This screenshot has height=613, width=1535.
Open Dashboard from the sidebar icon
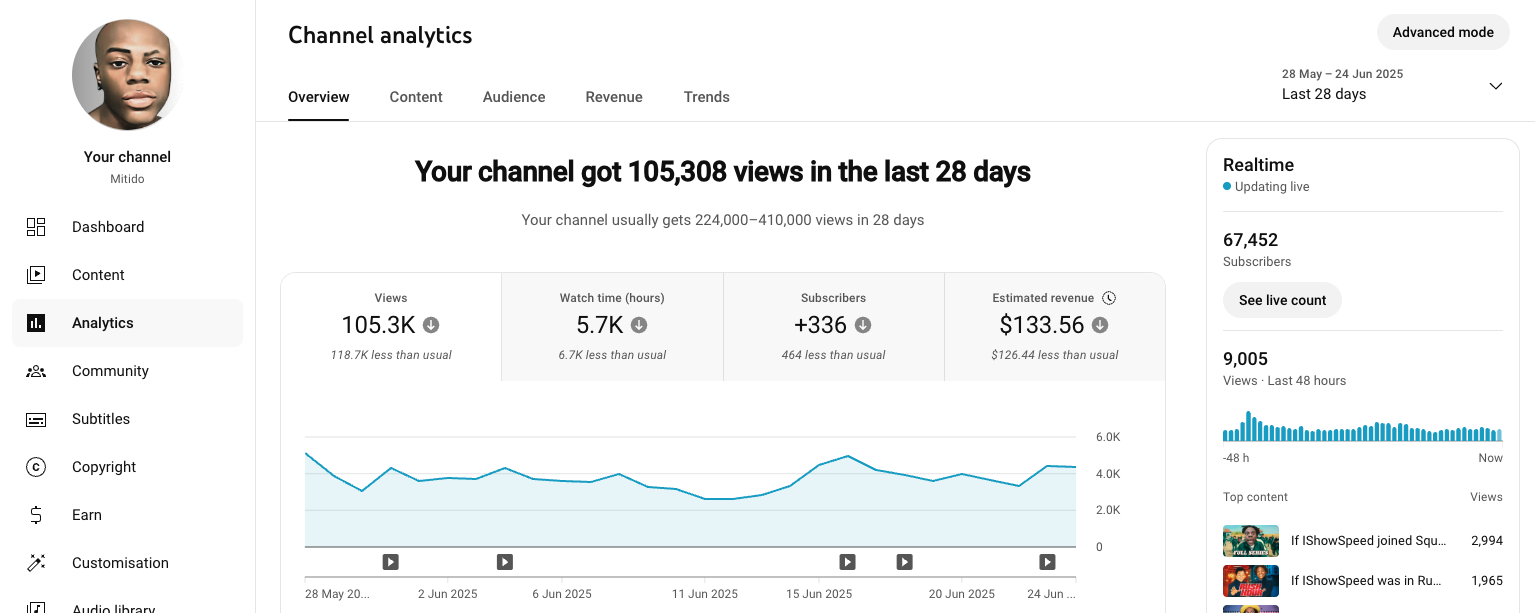coord(36,227)
